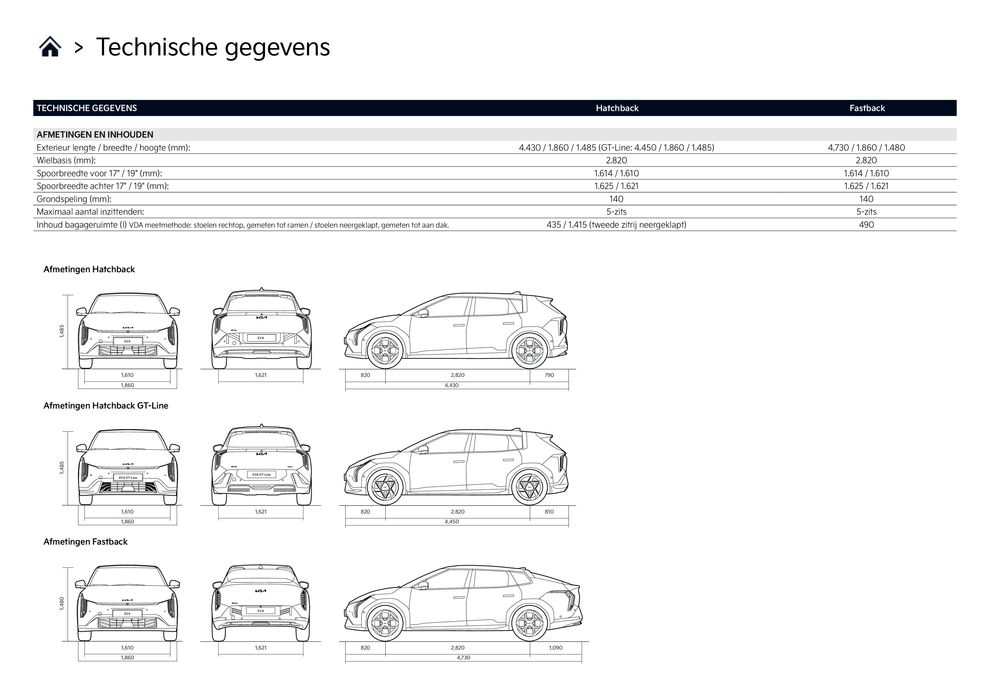Select the Hatchback column header
This screenshot has width=990, height=700.
tap(616, 108)
